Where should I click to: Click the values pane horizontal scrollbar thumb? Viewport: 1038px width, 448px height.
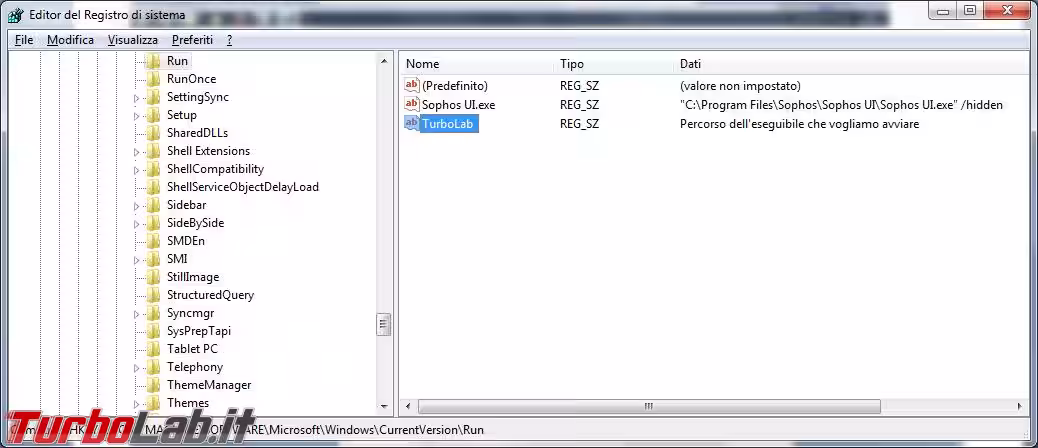coord(649,406)
